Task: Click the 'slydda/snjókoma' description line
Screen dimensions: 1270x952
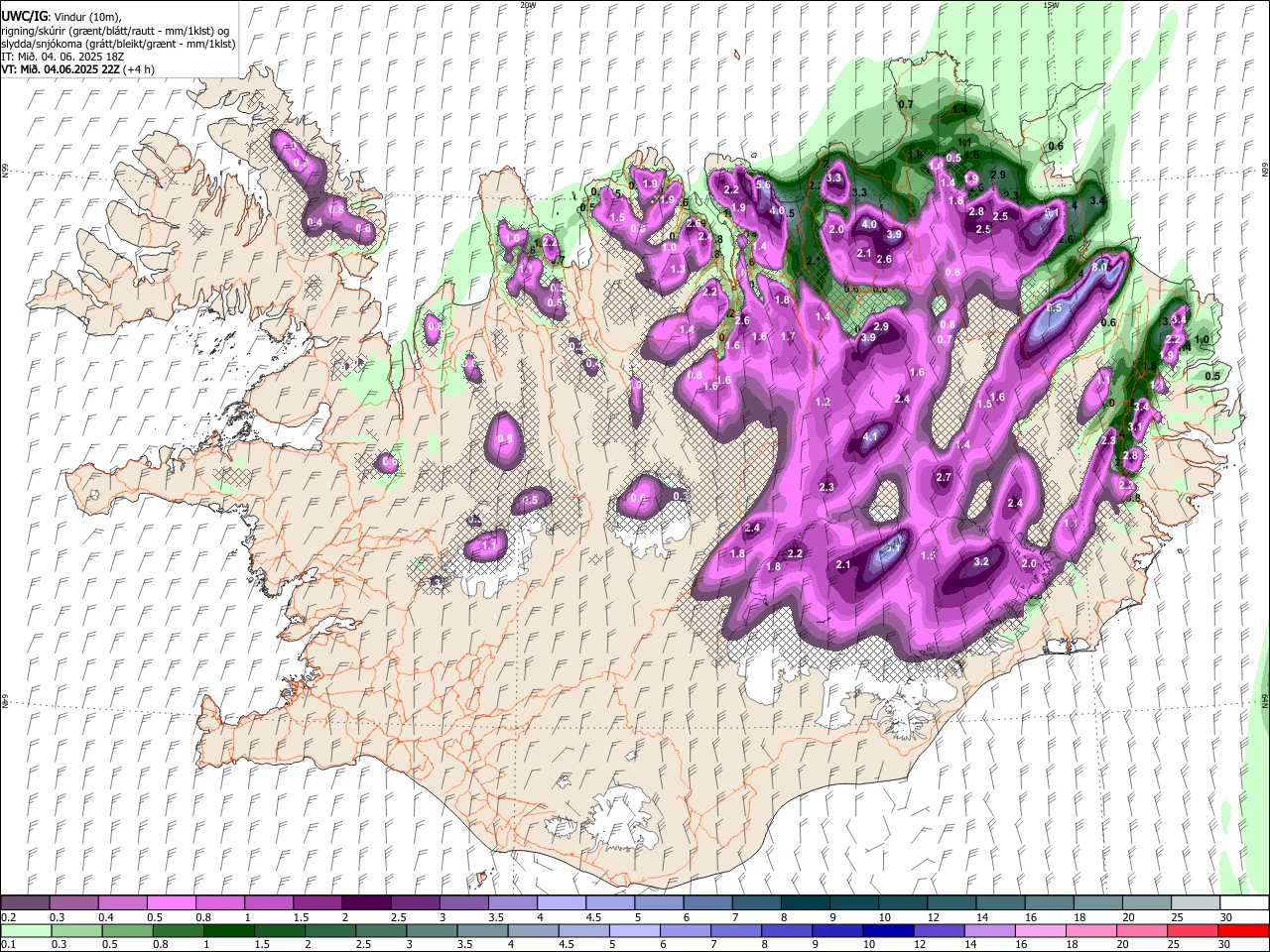Action: coord(118,44)
